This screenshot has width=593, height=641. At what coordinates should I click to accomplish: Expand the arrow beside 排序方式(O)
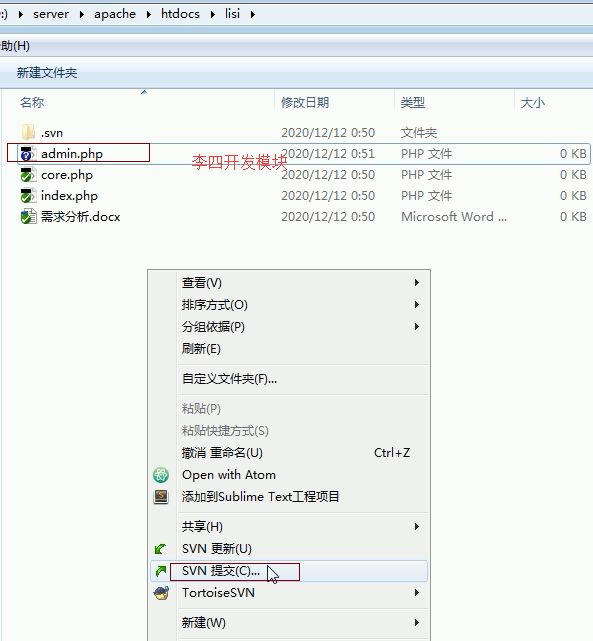(416, 305)
